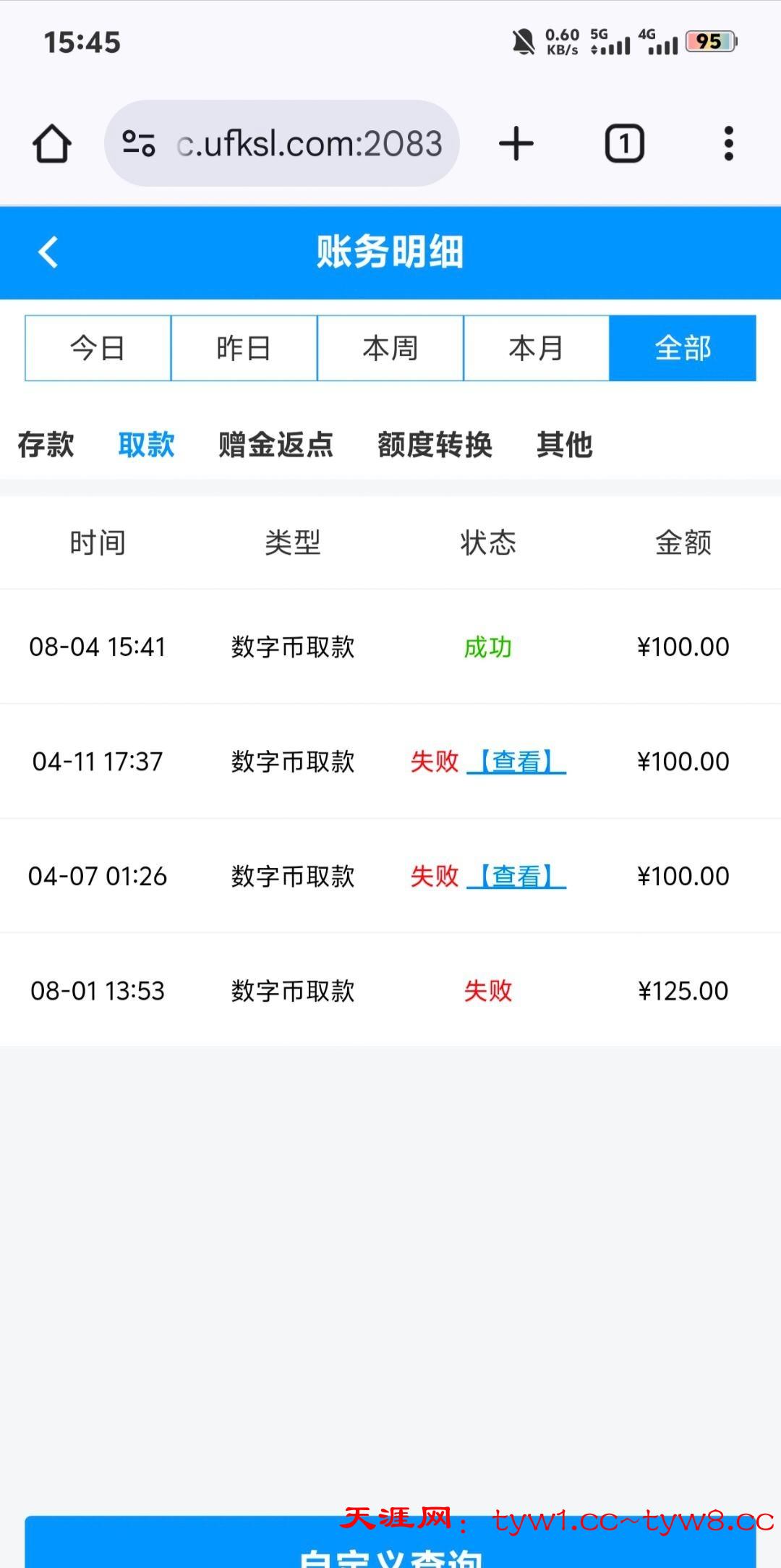The image size is (781, 1568).
Task: Tap the browser home icon
Action: pos(52,143)
